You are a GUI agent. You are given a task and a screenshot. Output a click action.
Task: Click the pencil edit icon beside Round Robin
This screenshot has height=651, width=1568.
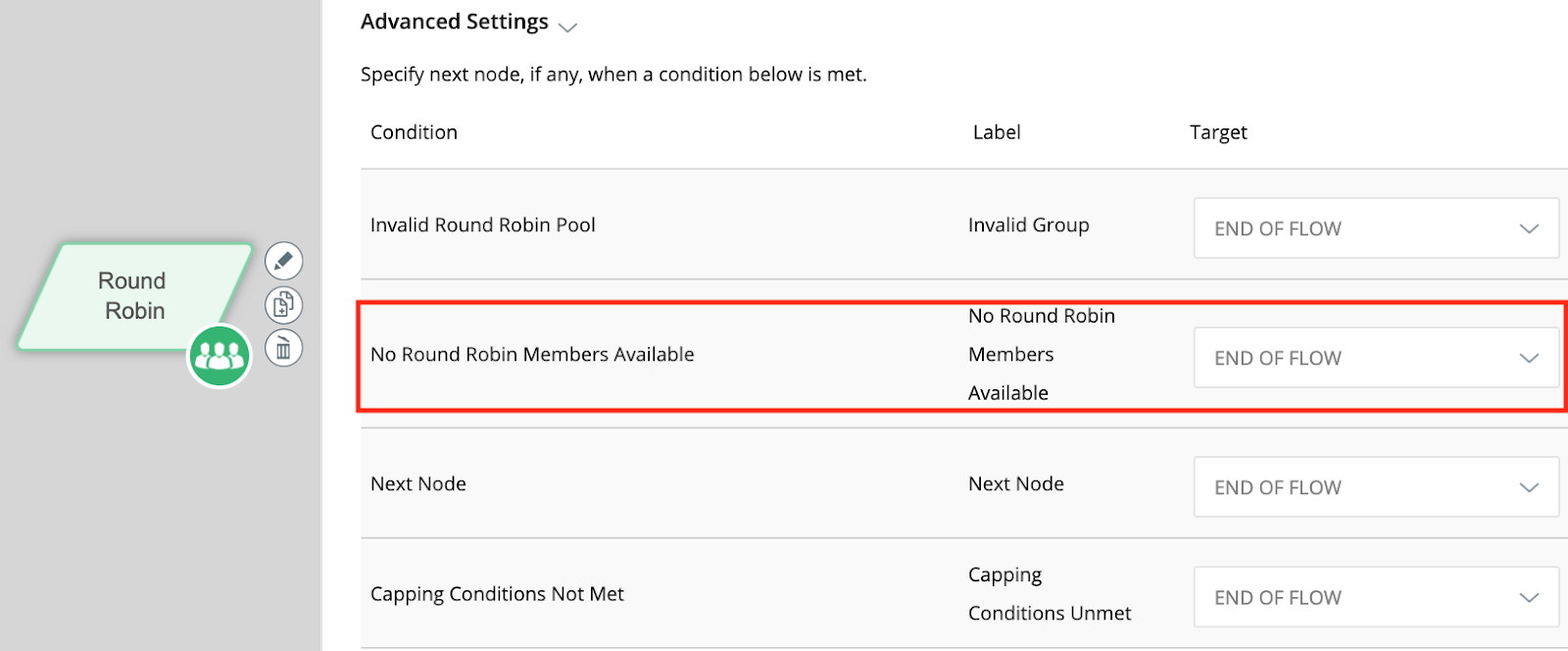click(x=283, y=261)
